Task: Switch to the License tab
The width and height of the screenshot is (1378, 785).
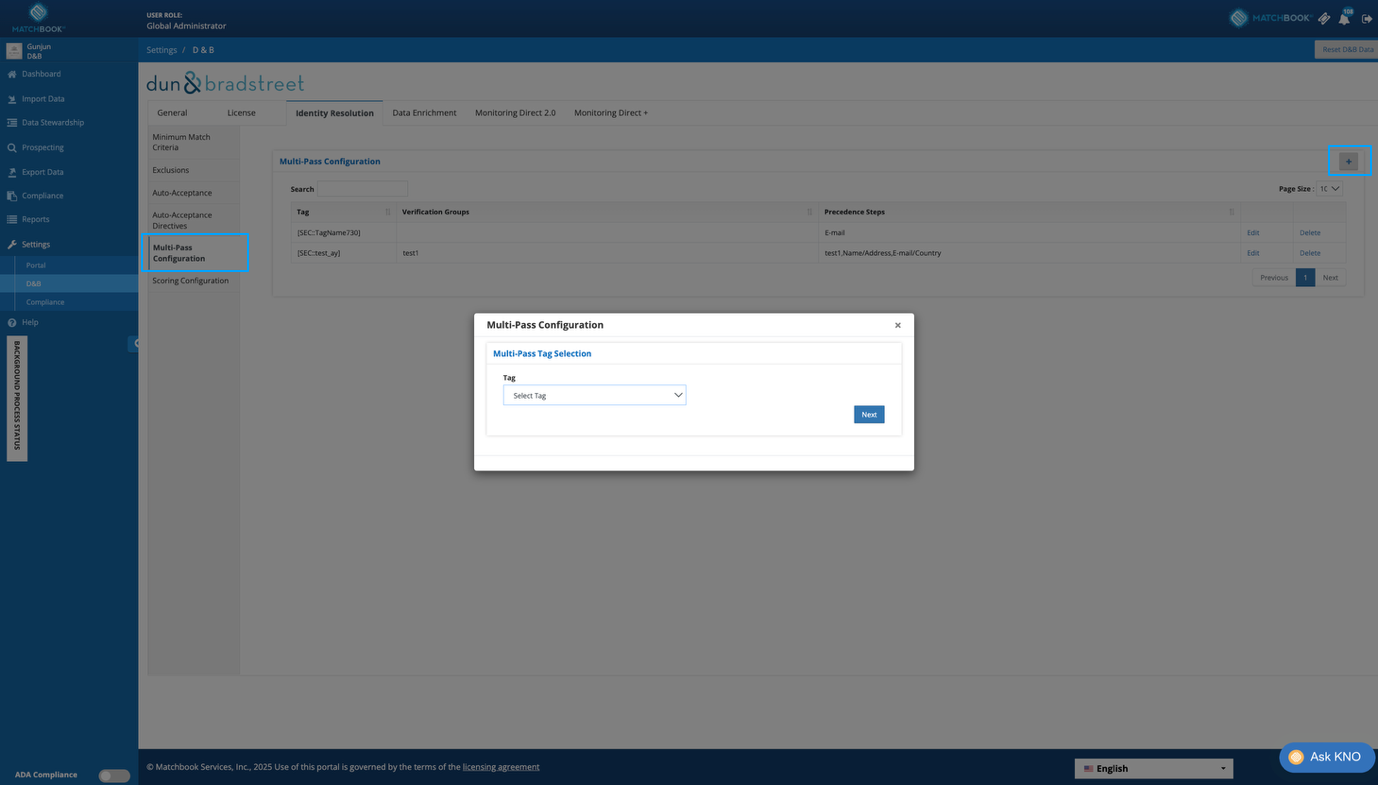Action: click(241, 113)
